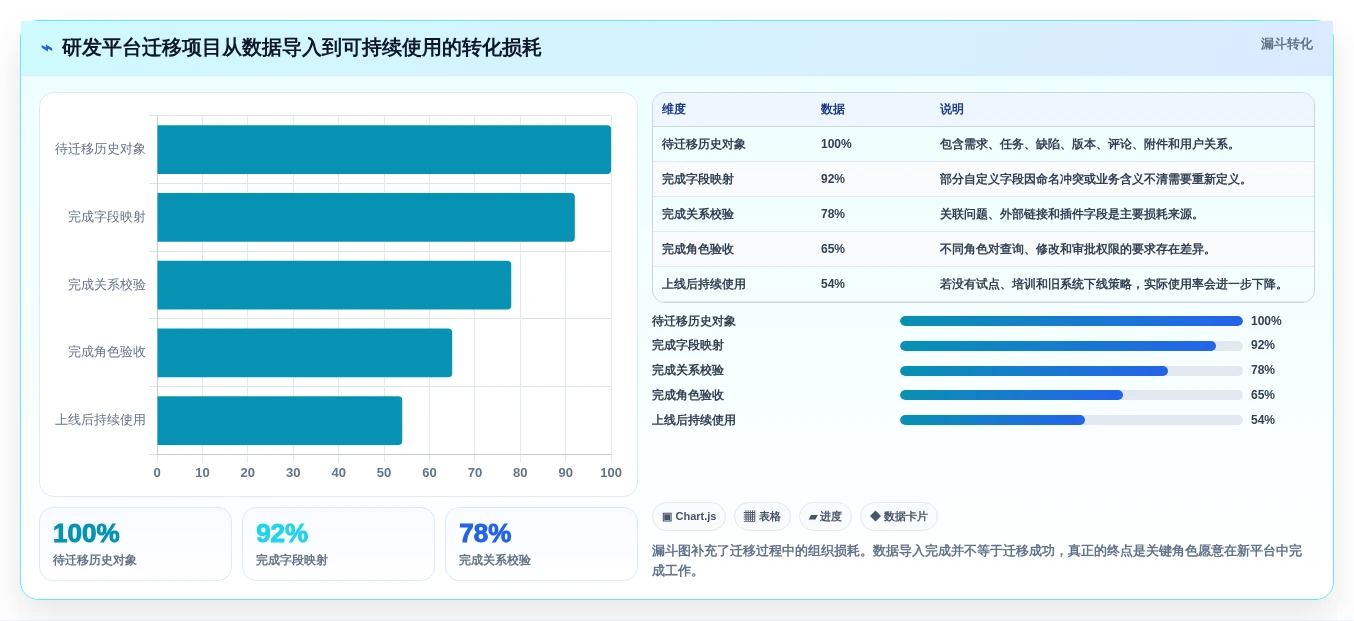This screenshot has width=1354, height=621.
Task: Click the Chart.js tag chip
Action: pos(689,517)
